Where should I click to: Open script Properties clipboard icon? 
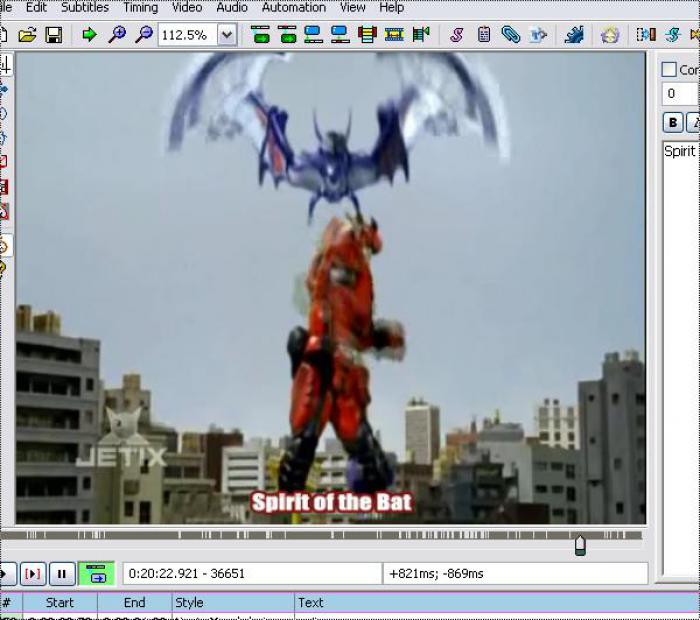tap(483, 34)
